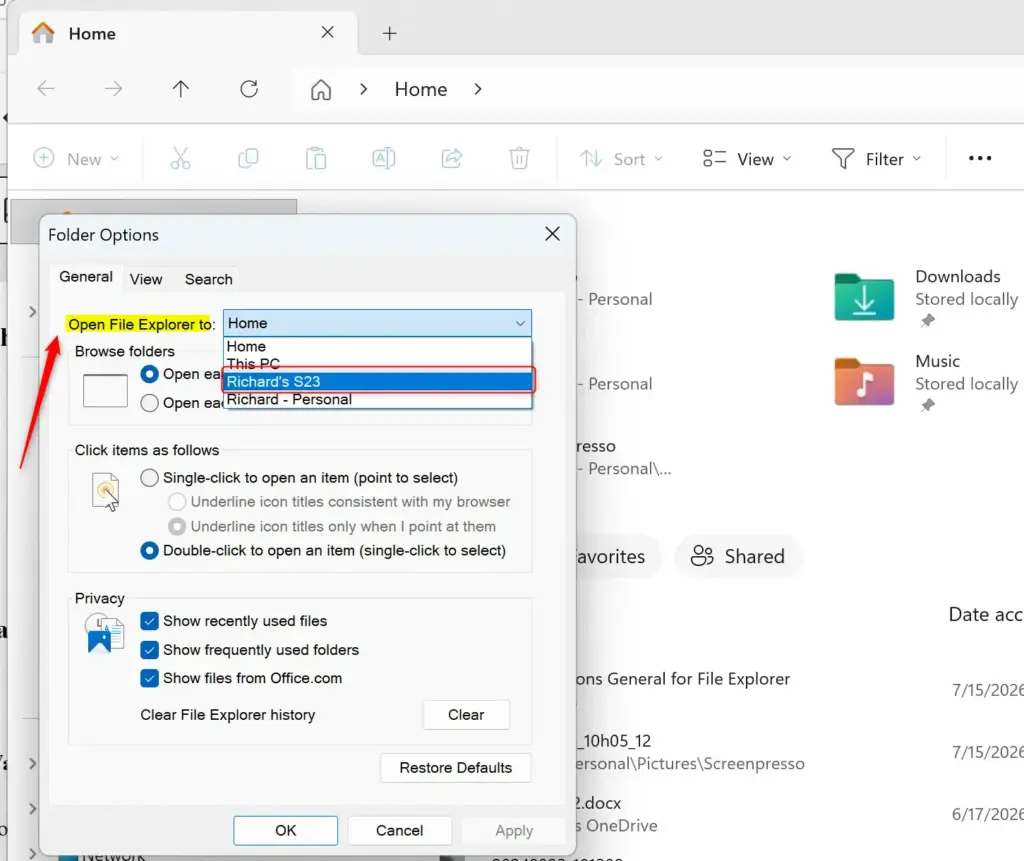Switch to the General tab
Screen dimensions: 1024x861
pyautogui.click(x=86, y=277)
